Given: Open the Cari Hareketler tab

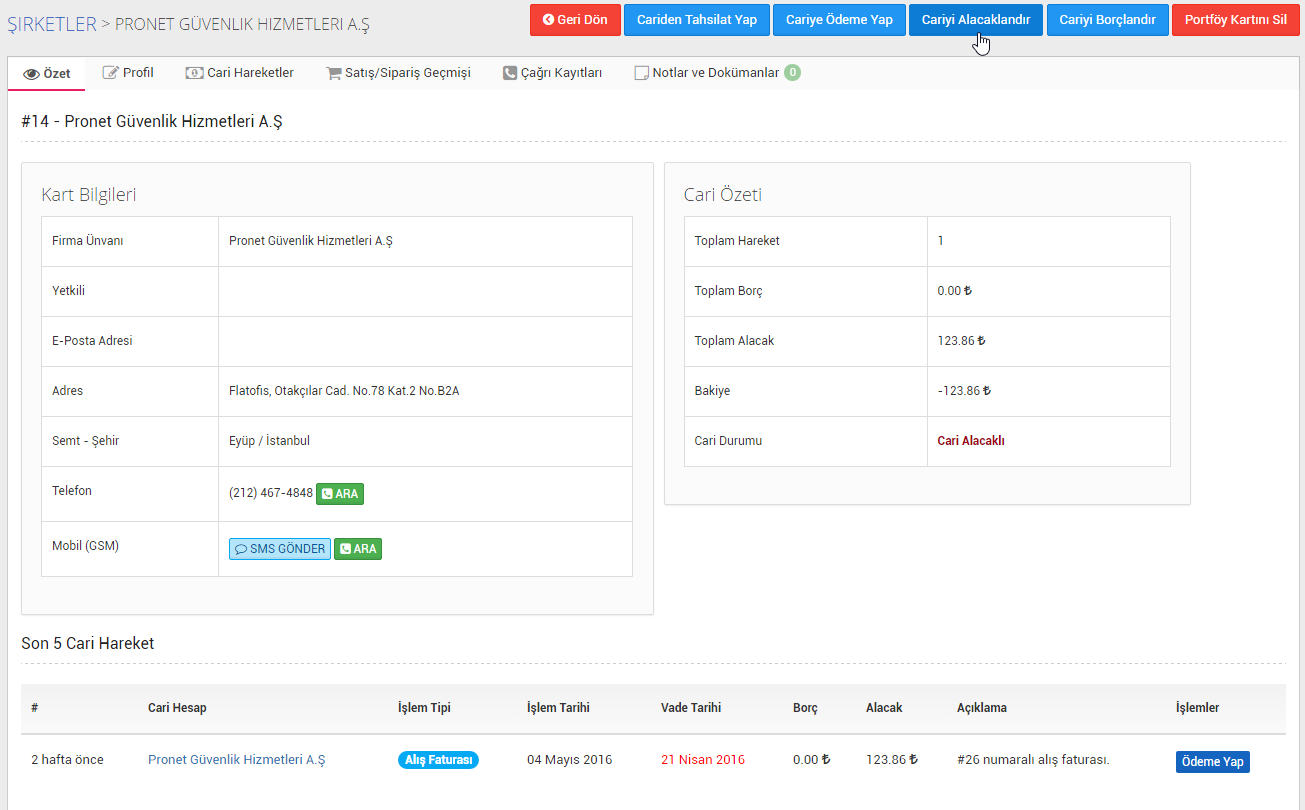Looking at the screenshot, I should point(240,73).
